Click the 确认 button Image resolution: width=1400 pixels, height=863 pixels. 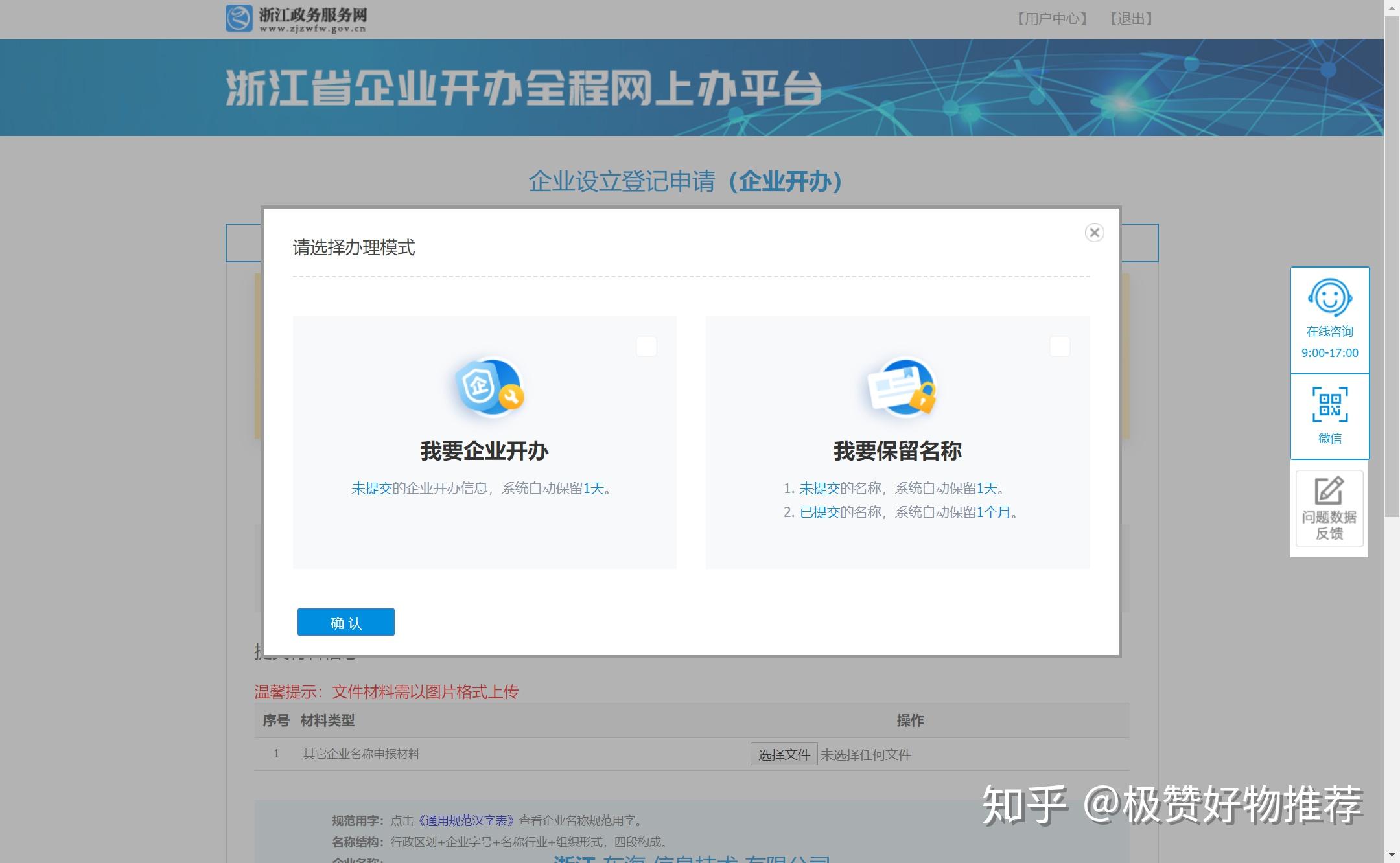click(345, 621)
